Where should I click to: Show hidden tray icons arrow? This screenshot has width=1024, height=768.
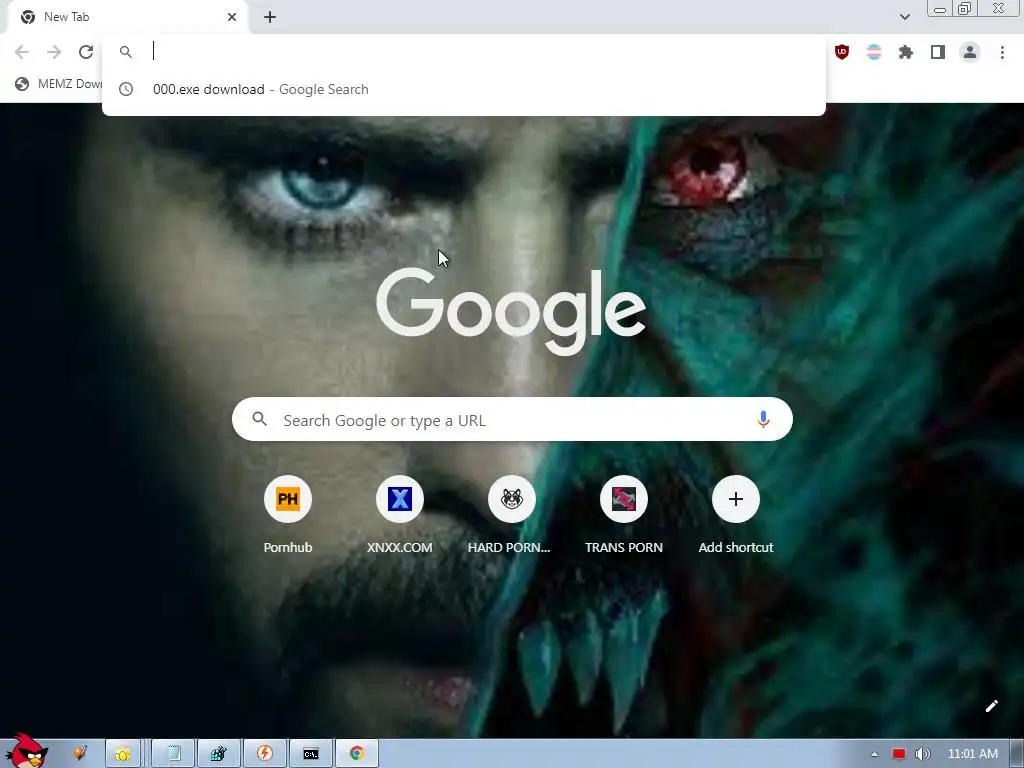[874, 754]
